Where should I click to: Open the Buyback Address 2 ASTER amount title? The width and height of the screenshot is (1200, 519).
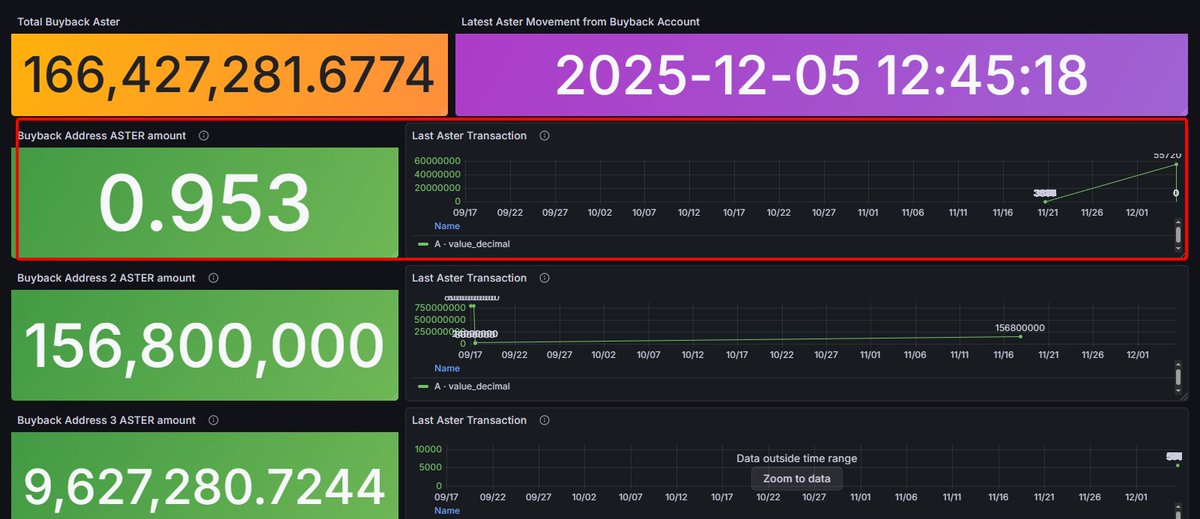[106, 279]
